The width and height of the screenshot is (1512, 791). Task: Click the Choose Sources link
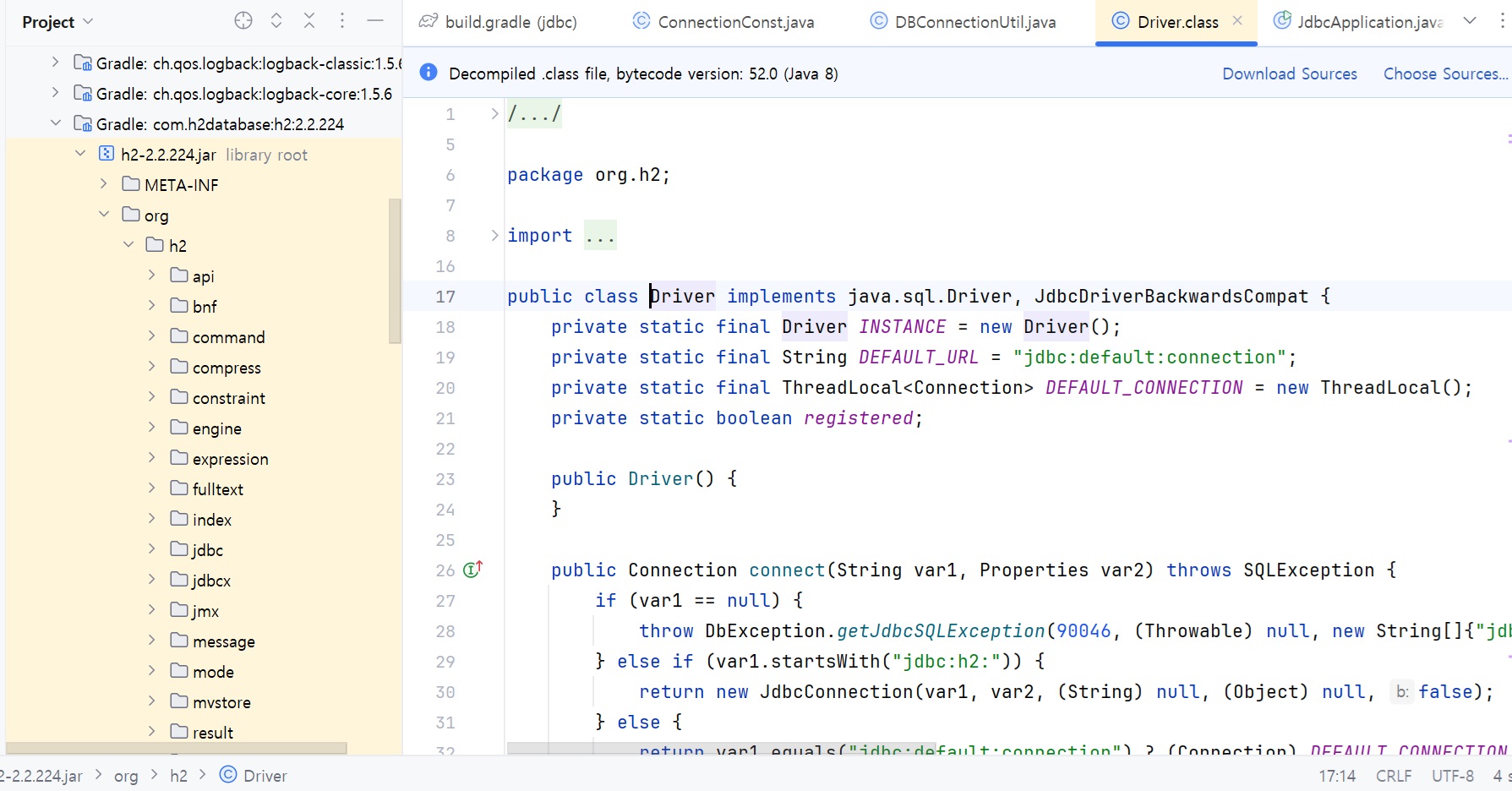tap(1444, 74)
